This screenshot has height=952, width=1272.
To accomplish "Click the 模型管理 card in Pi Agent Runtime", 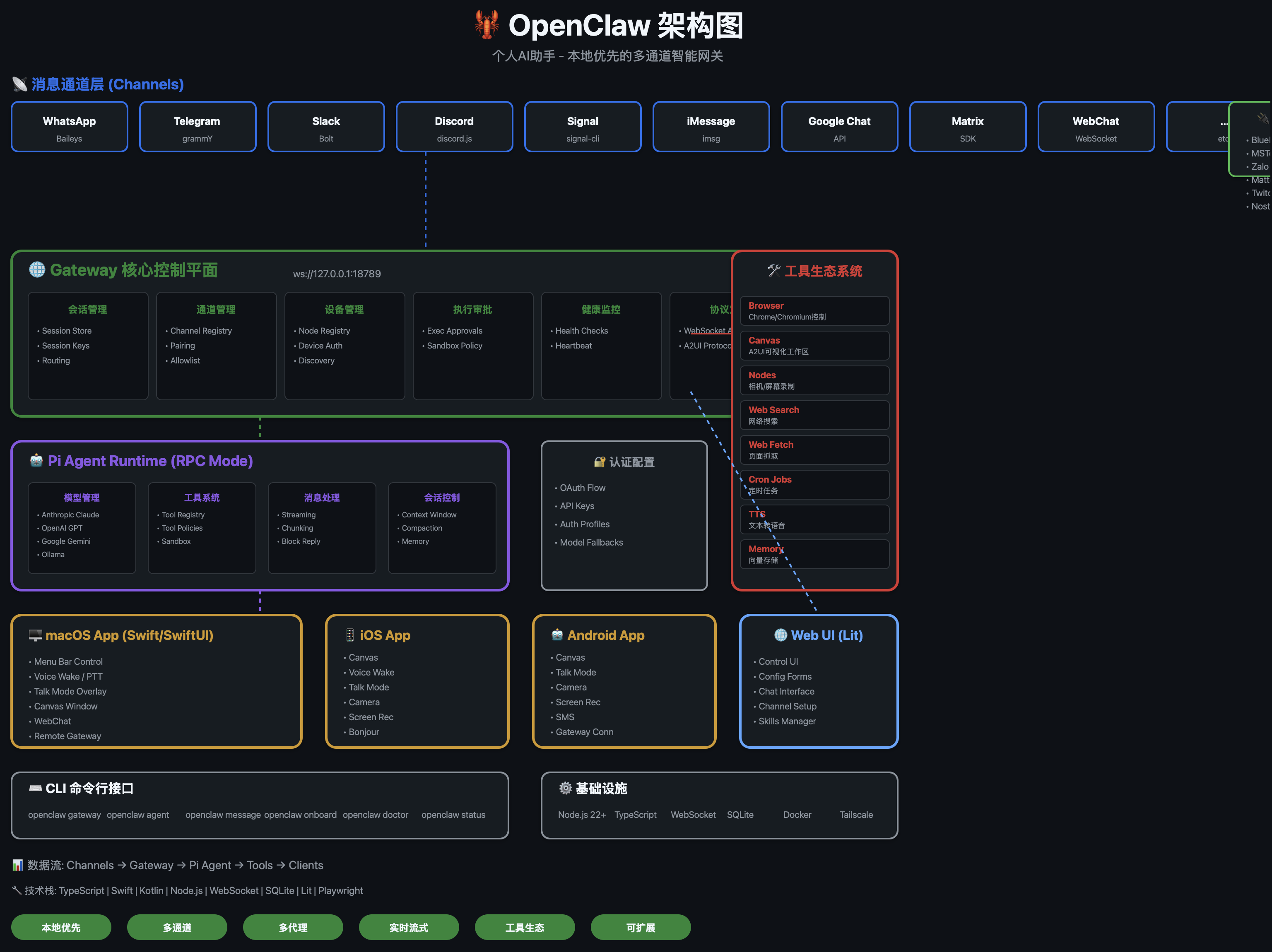I will coord(82,527).
